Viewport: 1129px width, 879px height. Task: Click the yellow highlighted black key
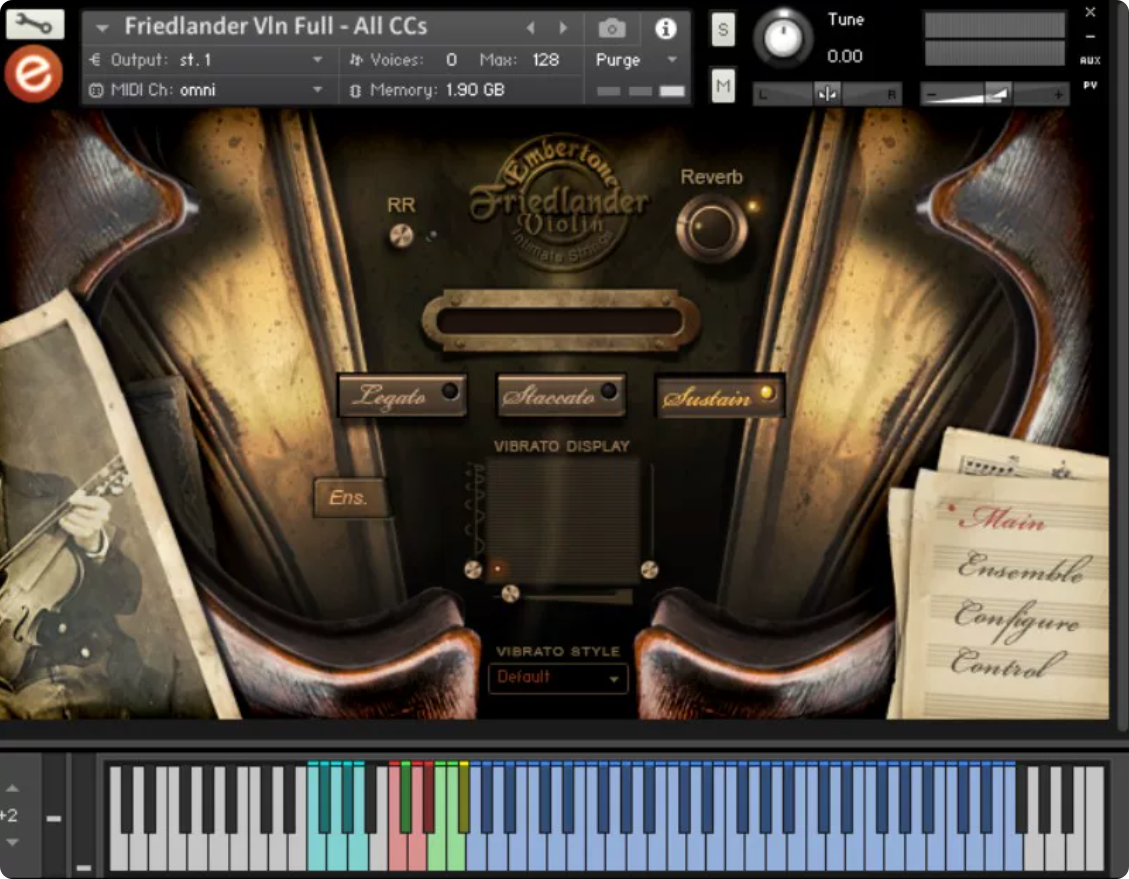pyautogui.click(x=464, y=799)
